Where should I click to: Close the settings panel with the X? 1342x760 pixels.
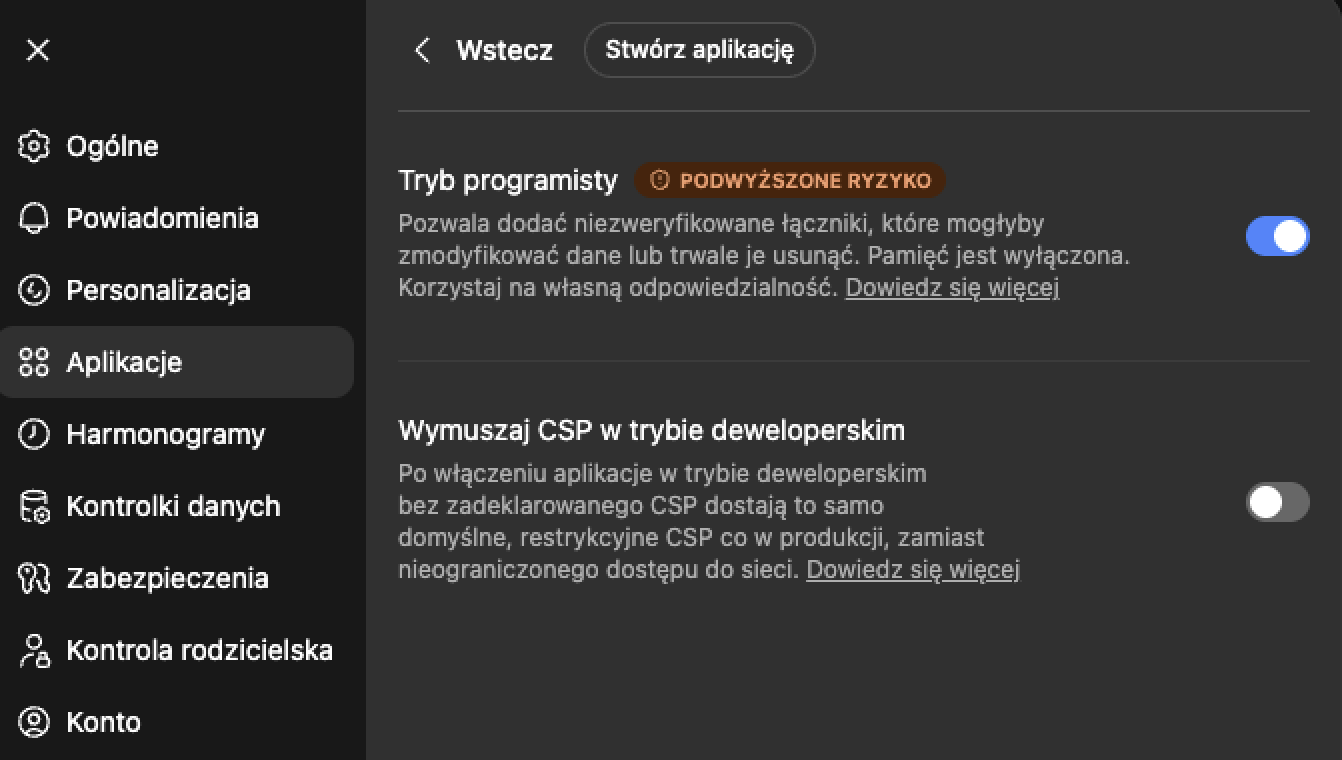[x=37, y=51]
